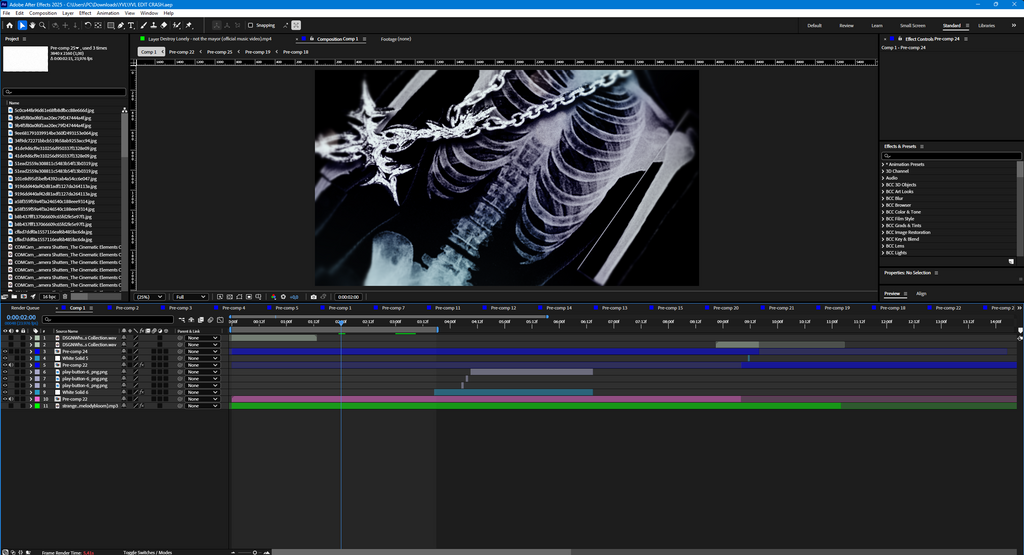Image resolution: width=1024 pixels, height=555 pixels.
Task: Select the Pen tool
Action: pyautogui.click(x=121, y=25)
